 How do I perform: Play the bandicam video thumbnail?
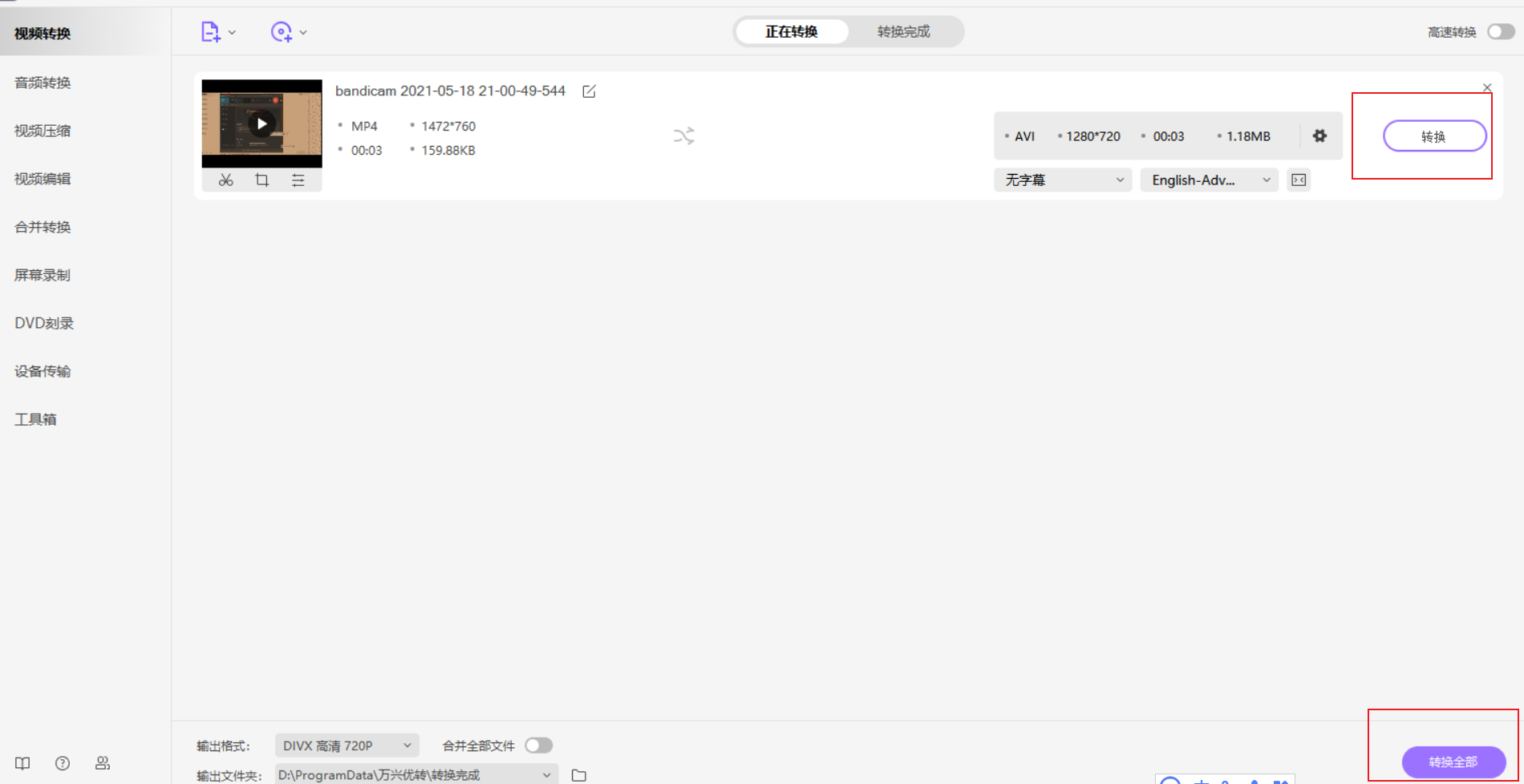[261, 123]
